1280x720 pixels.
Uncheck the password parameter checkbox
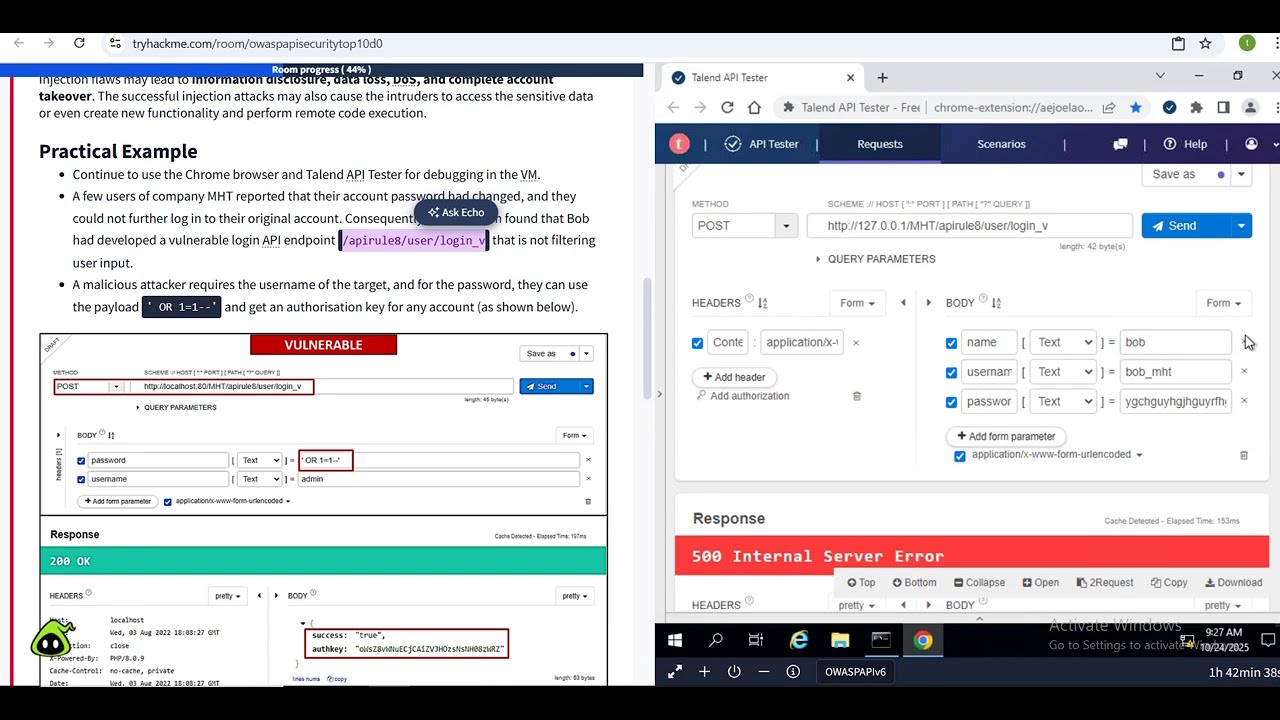pos(951,402)
